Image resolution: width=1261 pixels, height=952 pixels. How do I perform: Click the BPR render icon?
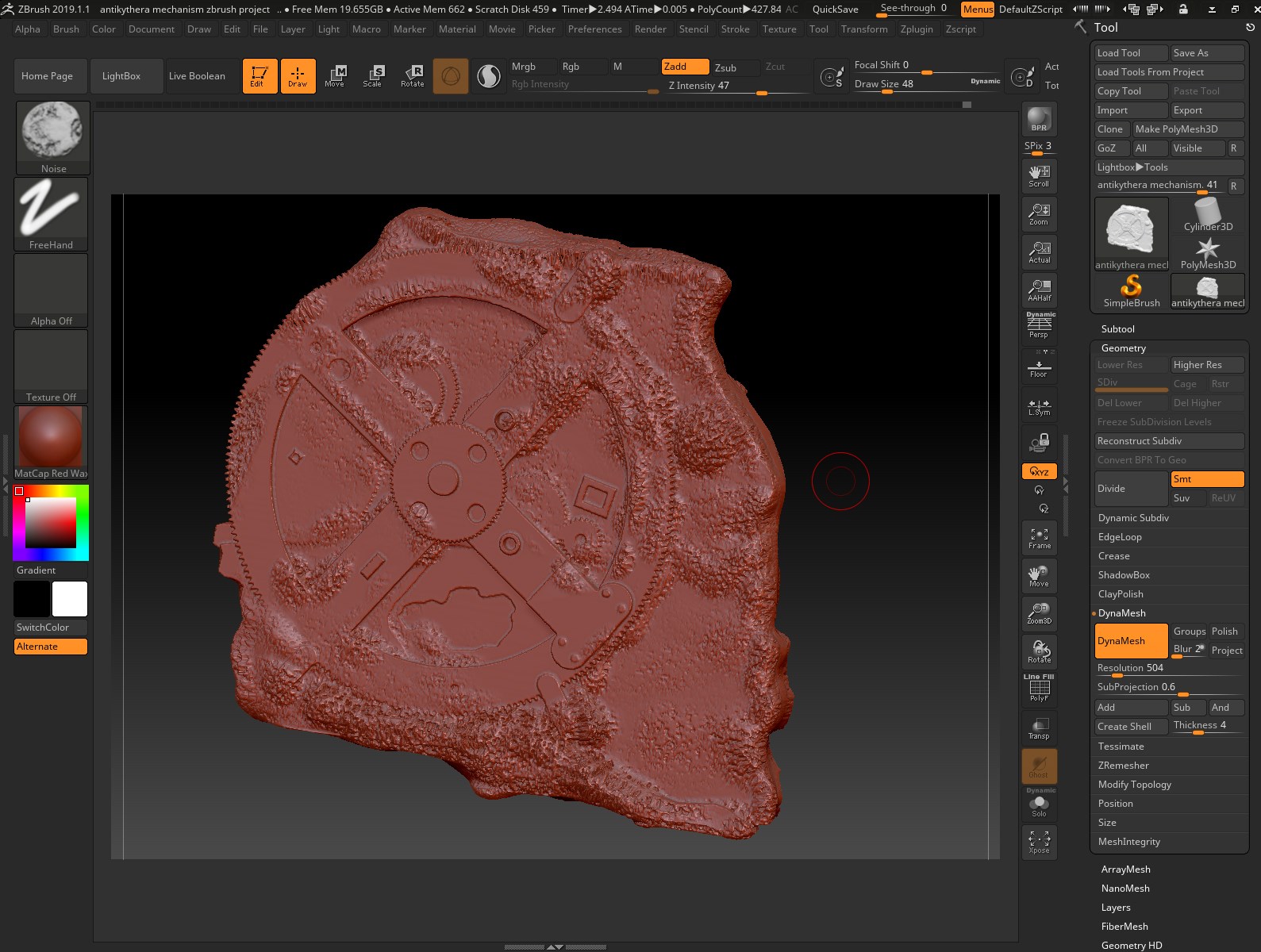click(x=1039, y=119)
